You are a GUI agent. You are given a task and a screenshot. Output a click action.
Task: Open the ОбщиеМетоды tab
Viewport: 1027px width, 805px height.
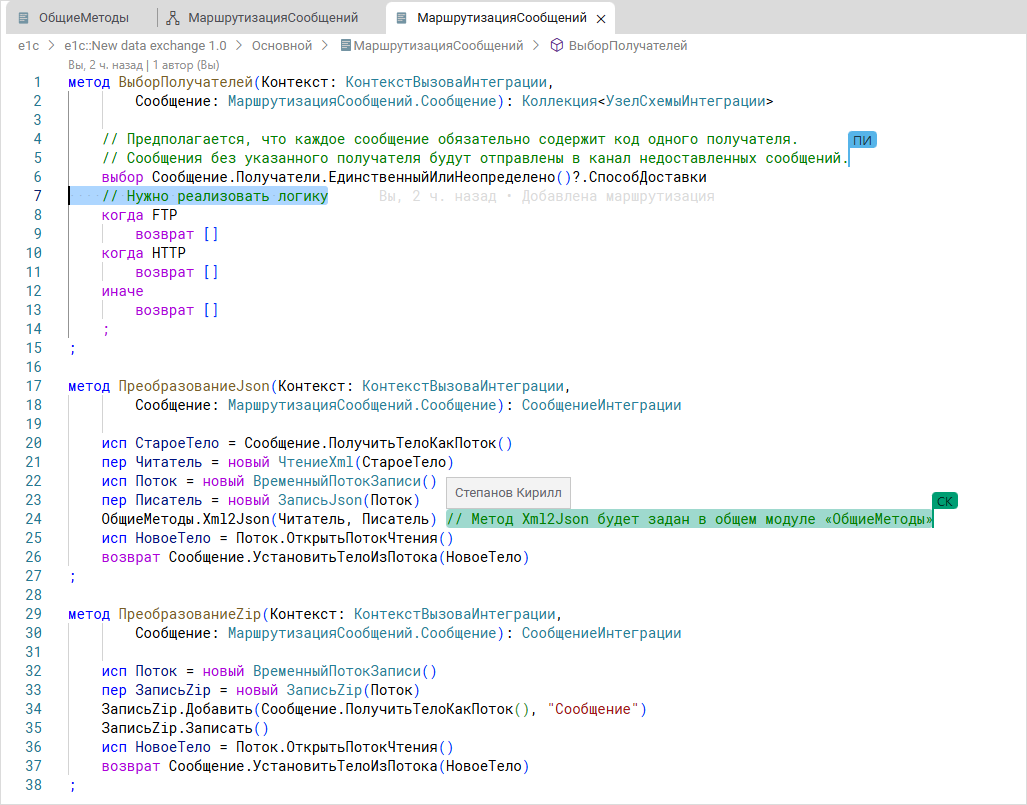82,18
